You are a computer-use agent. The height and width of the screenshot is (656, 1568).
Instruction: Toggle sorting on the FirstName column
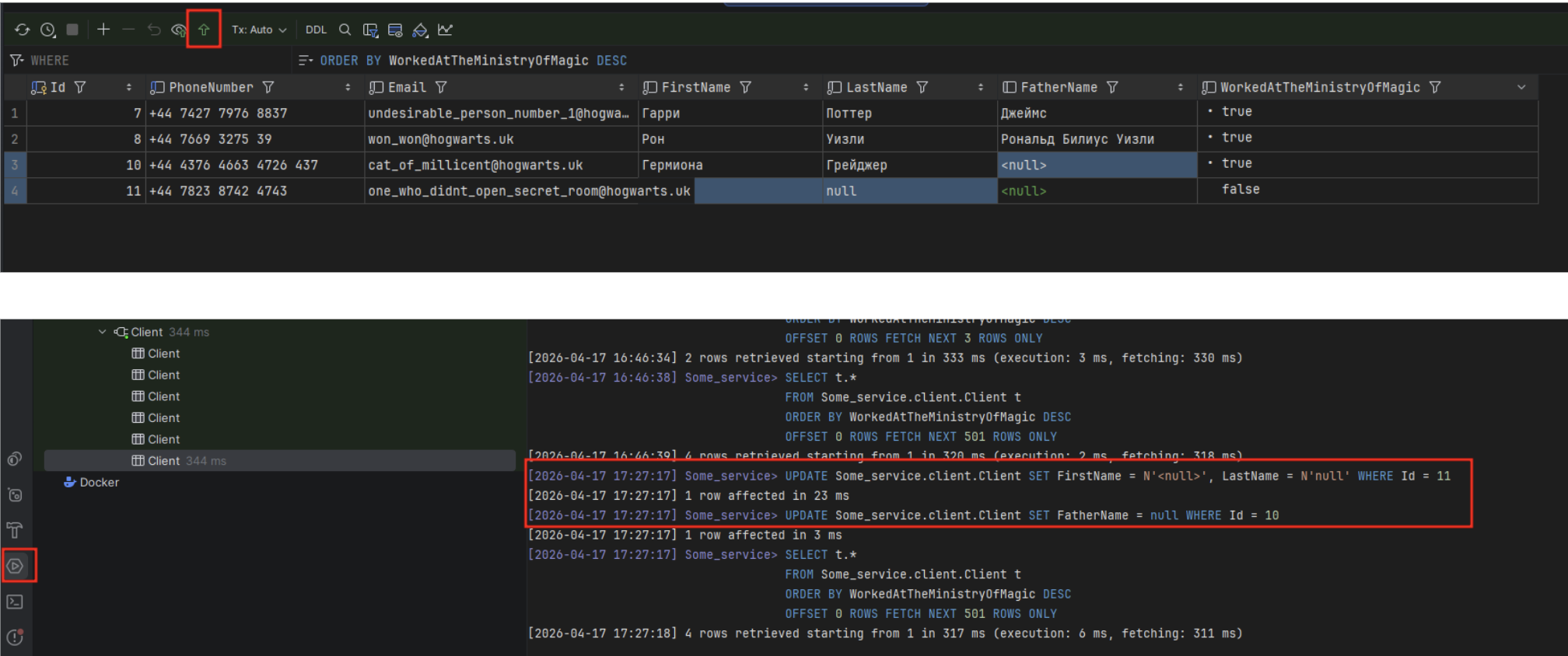[806, 87]
